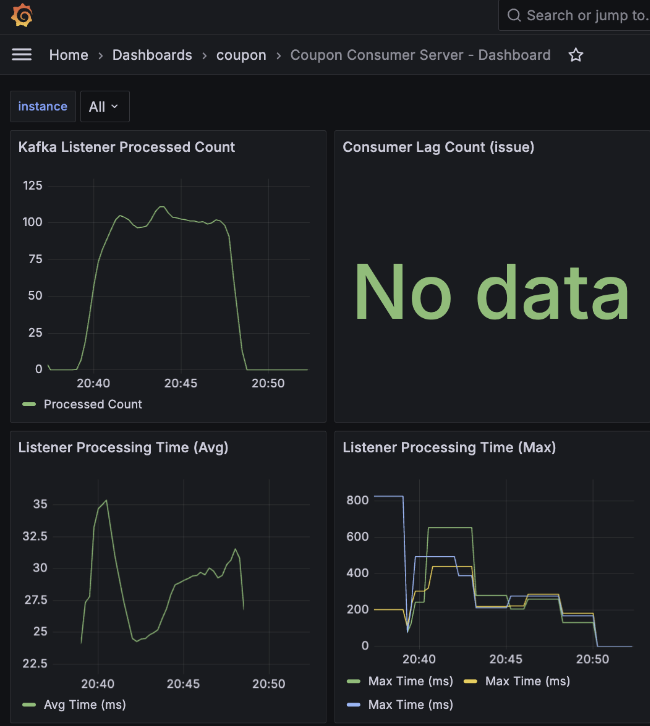The height and width of the screenshot is (726, 650).
Task: Click the instance variable label
Action: click(x=43, y=107)
